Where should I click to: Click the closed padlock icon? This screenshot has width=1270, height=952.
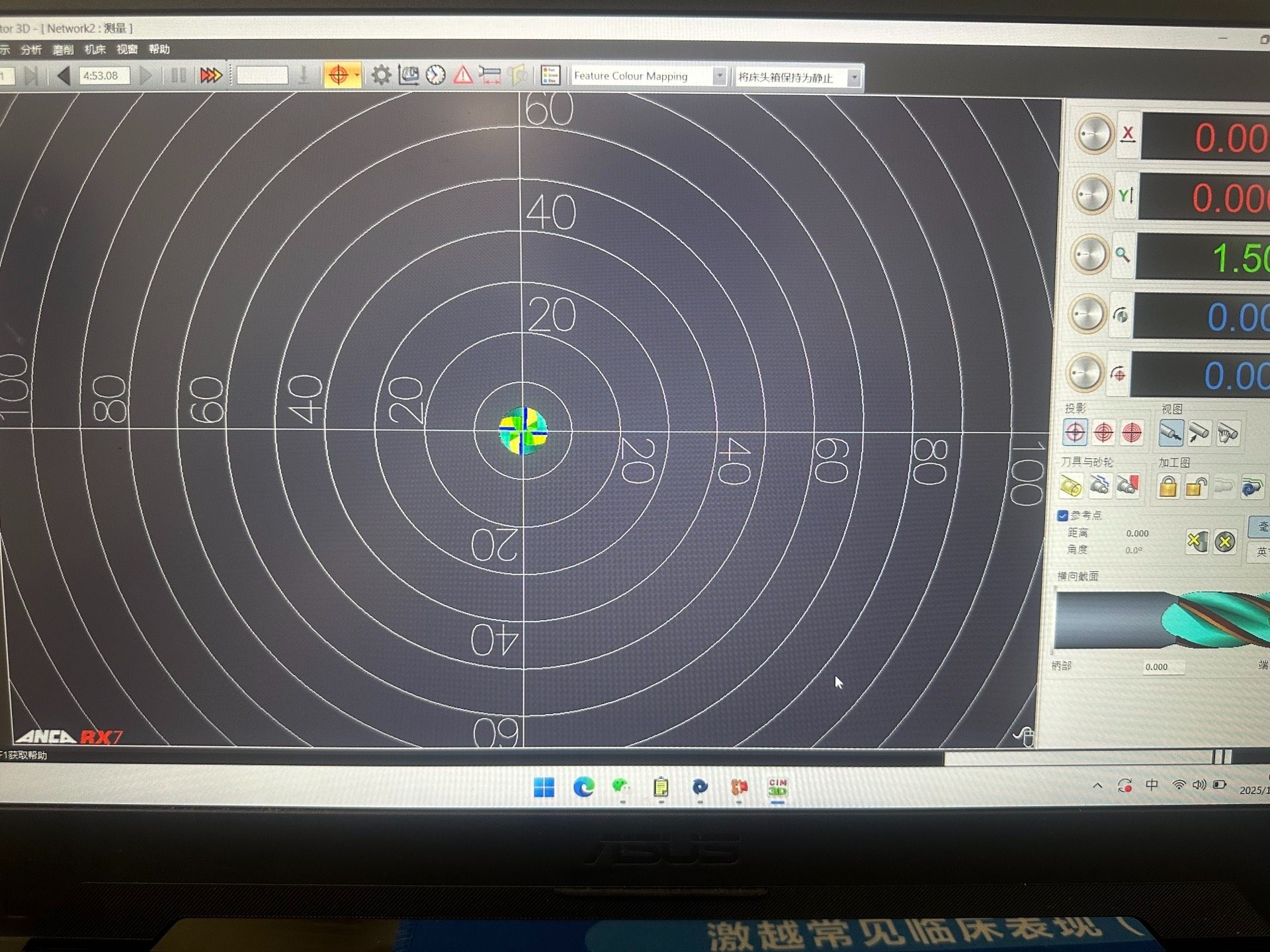[1167, 487]
